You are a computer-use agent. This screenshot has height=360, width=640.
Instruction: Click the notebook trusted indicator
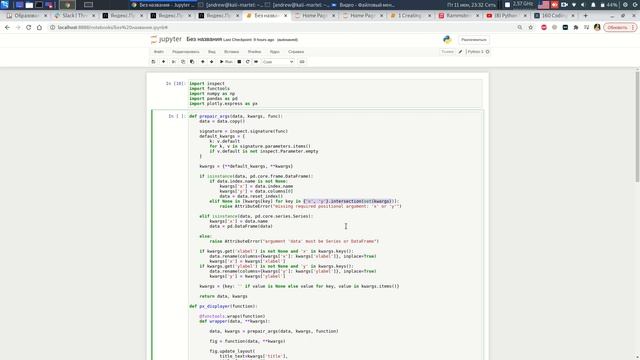pyautogui.click(x=447, y=52)
